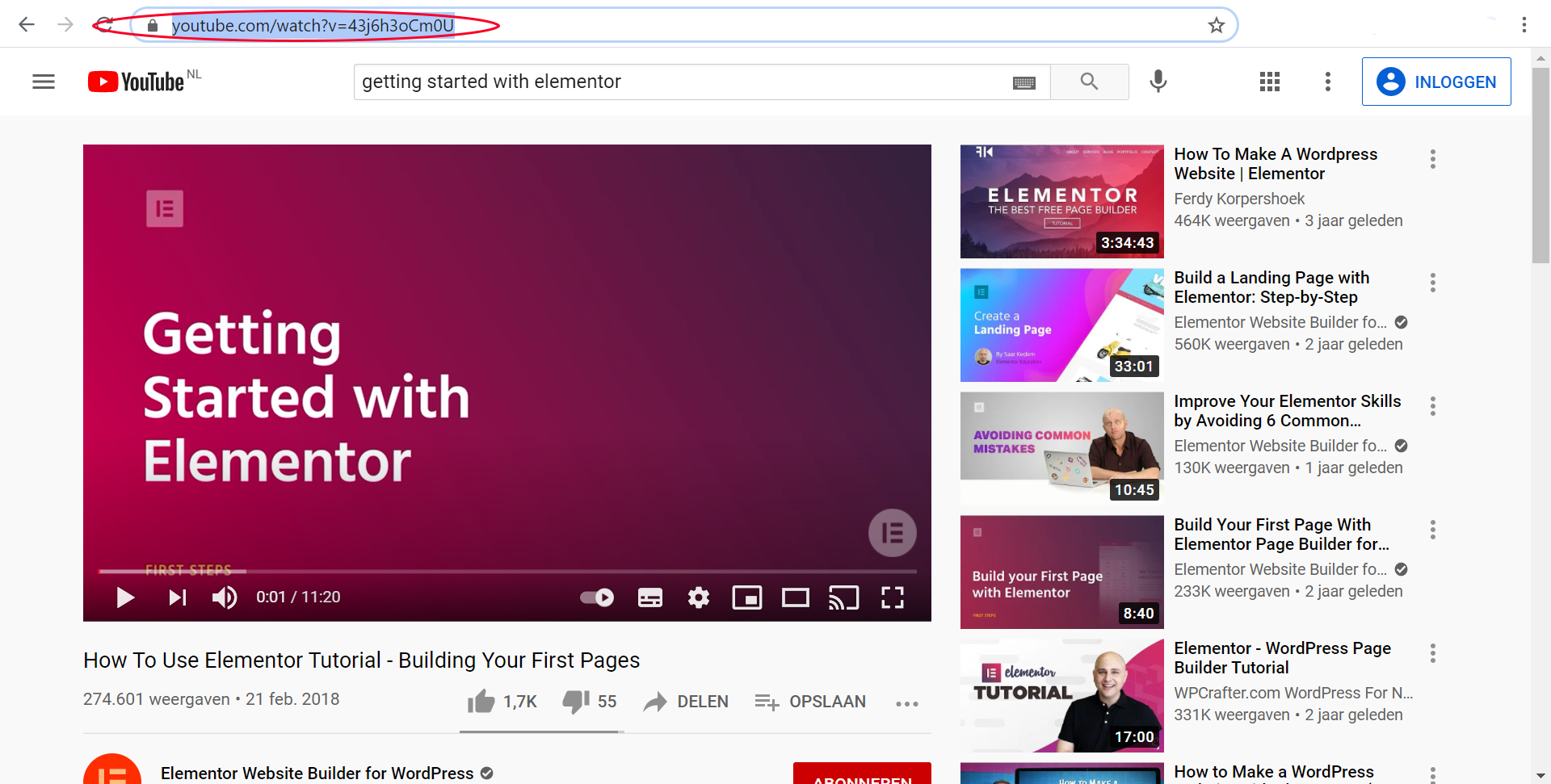Cast video to a TV

(x=843, y=597)
